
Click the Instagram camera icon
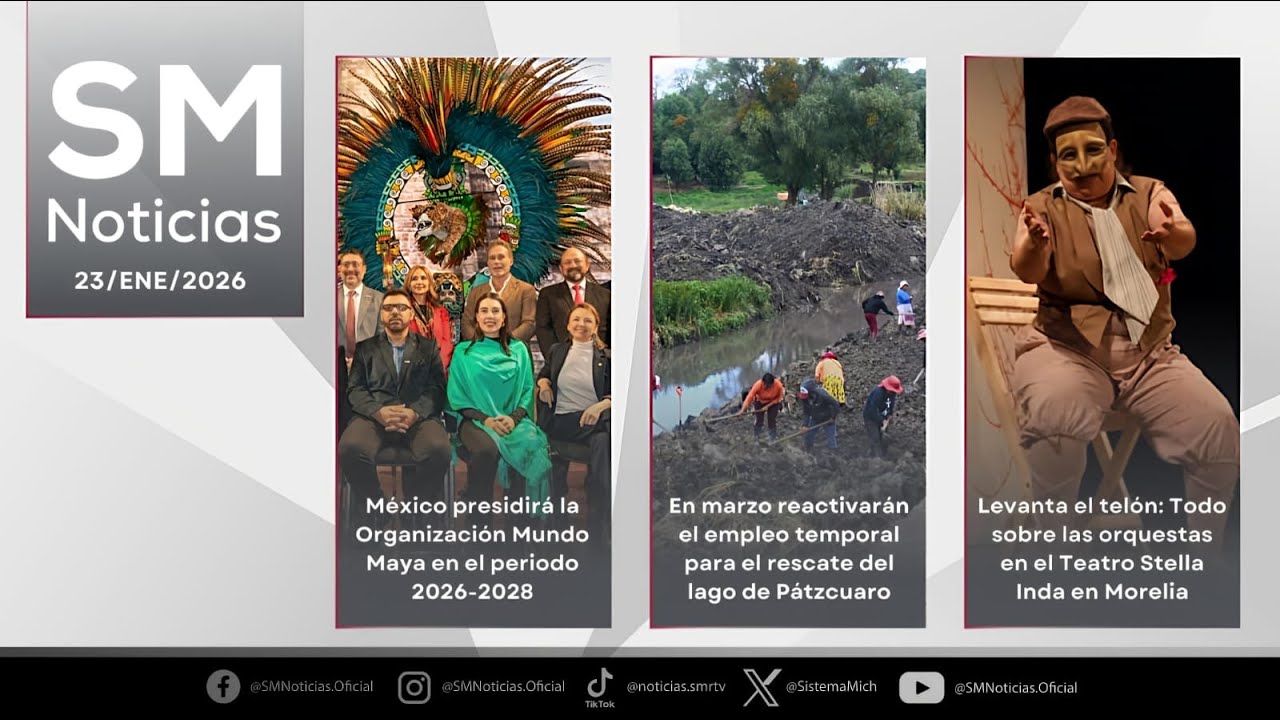(x=414, y=687)
